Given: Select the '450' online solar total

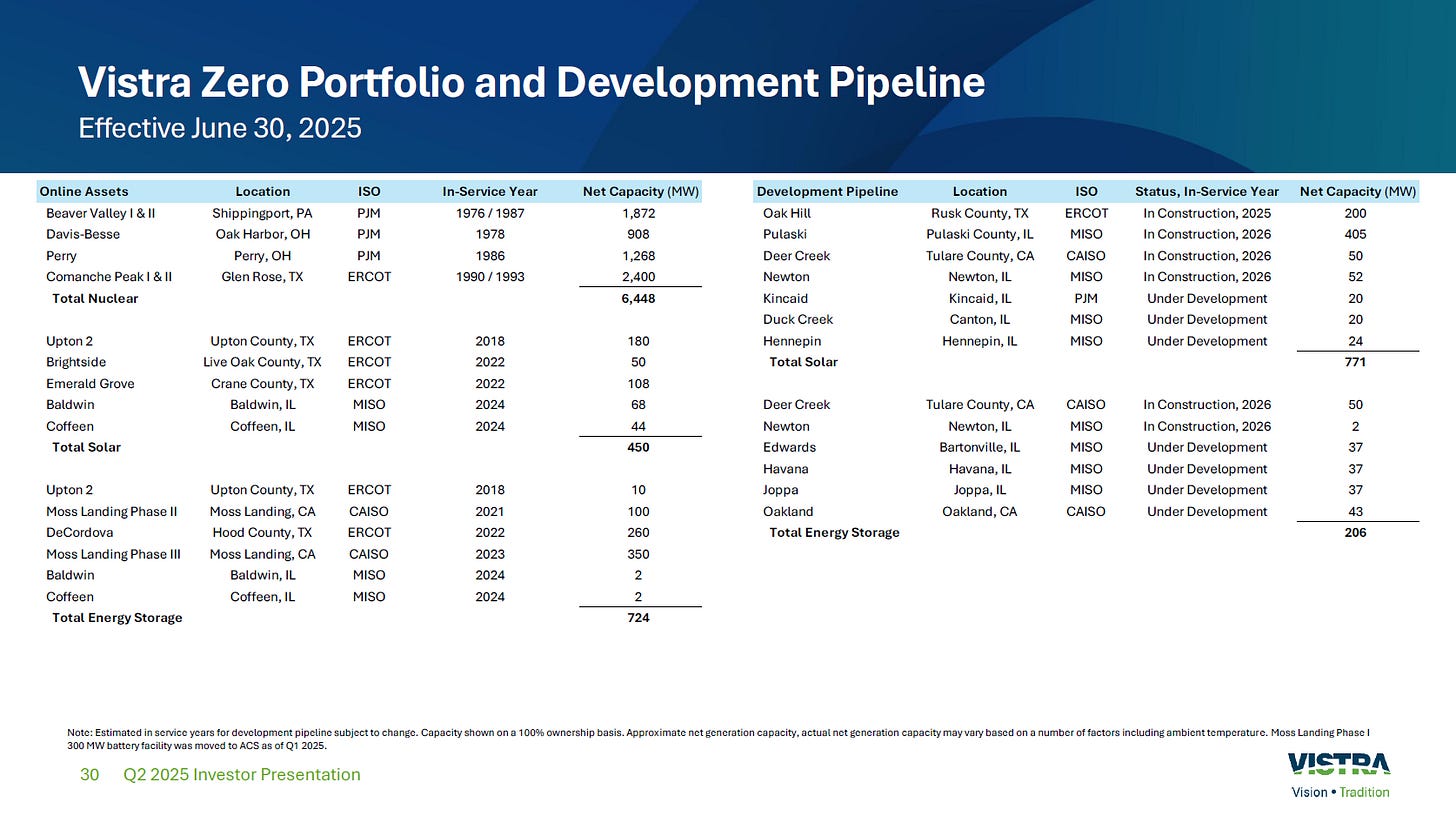Looking at the screenshot, I should coord(638,447).
